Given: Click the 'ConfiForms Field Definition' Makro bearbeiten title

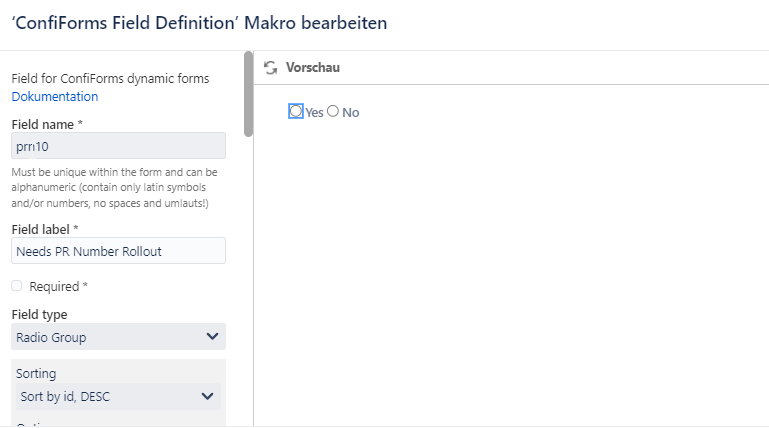Looking at the screenshot, I should point(200,23).
